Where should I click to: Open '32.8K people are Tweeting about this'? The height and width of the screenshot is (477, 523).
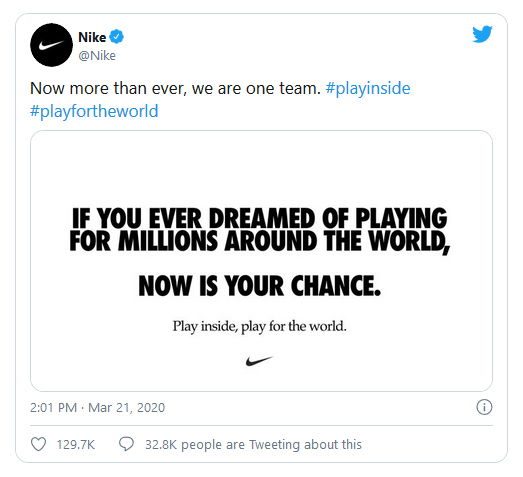[x=253, y=445]
